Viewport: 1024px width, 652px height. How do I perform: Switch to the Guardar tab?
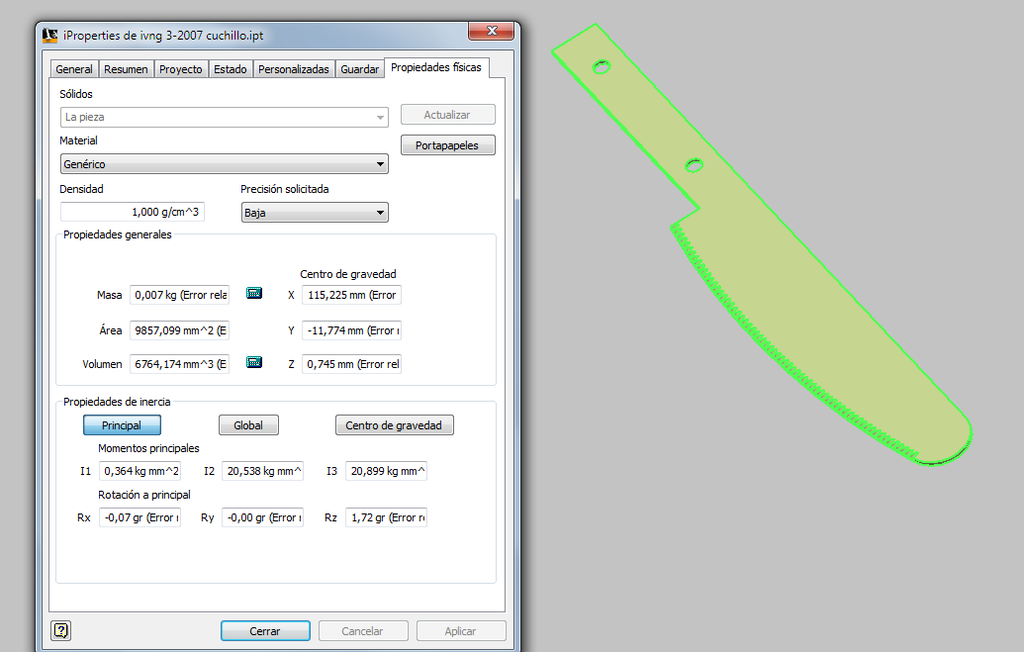tap(359, 69)
